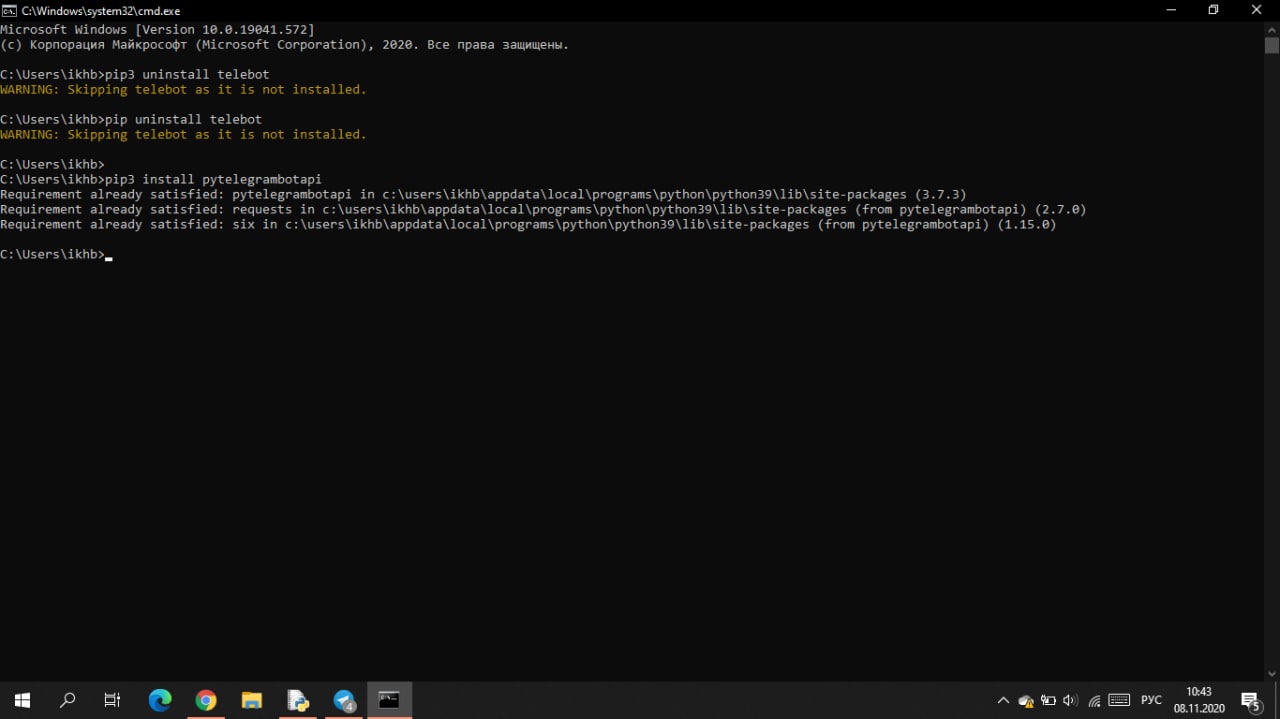The height and width of the screenshot is (719, 1280).
Task: Open cmd window system menu icon
Action: [x=9, y=10]
